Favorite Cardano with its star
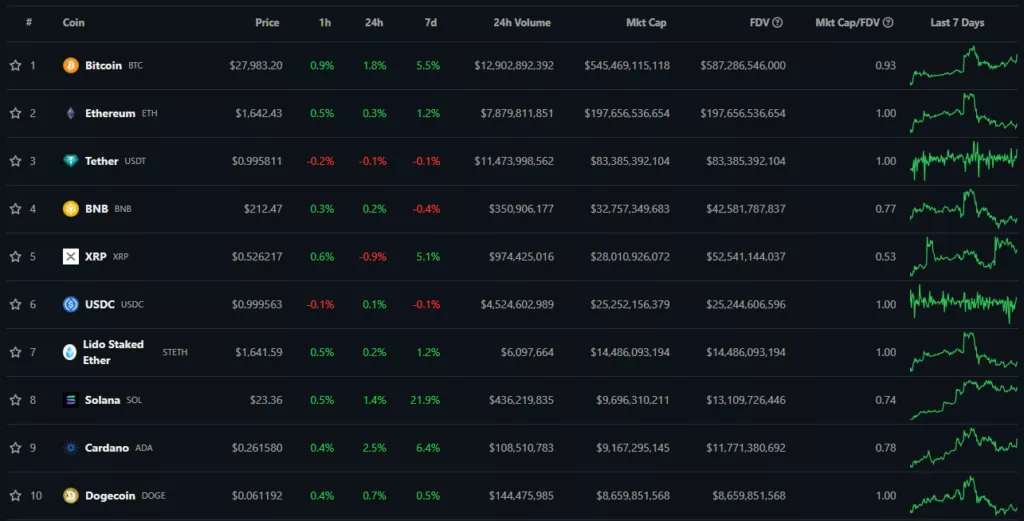Image resolution: width=1024 pixels, height=521 pixels. click(x=15, y=448)
